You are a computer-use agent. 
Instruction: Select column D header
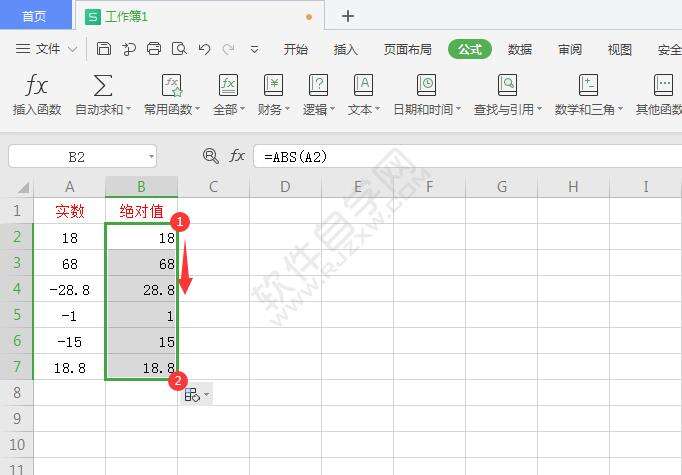pos(285,187)
